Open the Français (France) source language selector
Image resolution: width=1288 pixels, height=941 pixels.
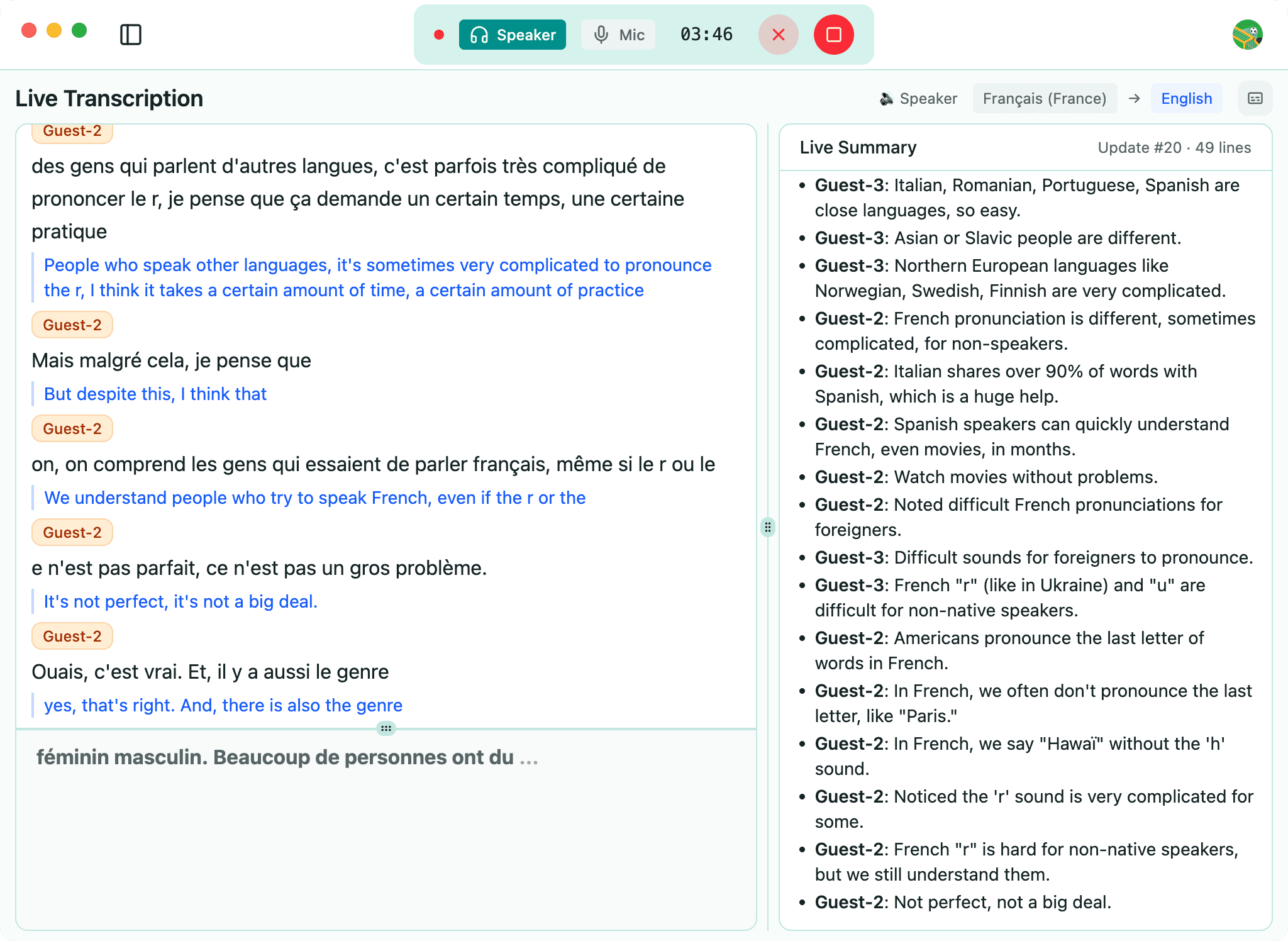[1045, 98]
